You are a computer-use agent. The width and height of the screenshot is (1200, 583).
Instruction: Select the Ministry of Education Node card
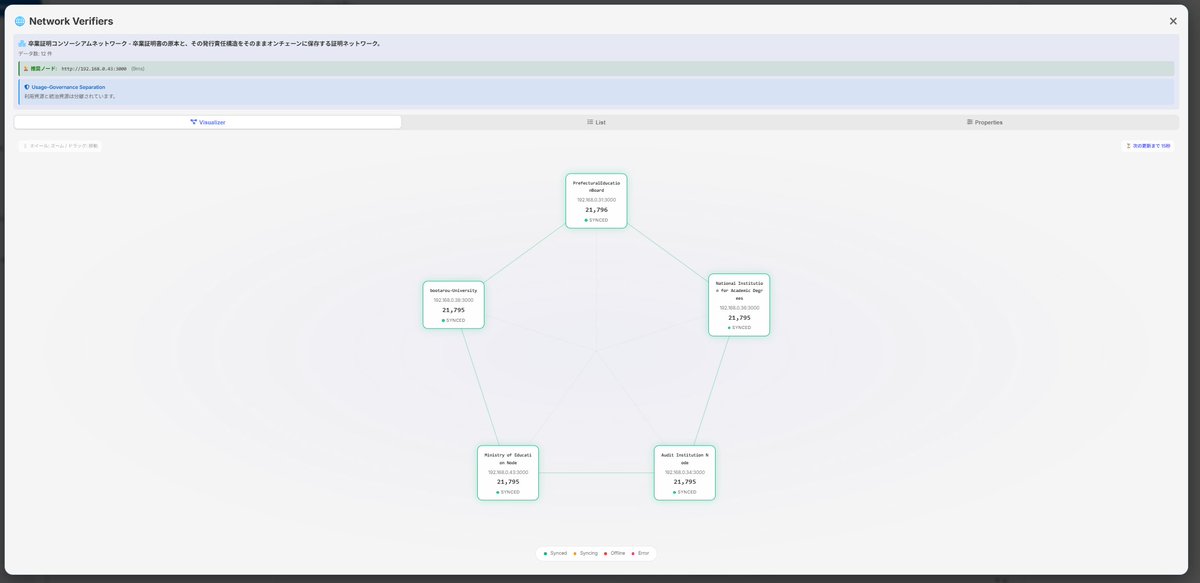(x=508, y=473)
